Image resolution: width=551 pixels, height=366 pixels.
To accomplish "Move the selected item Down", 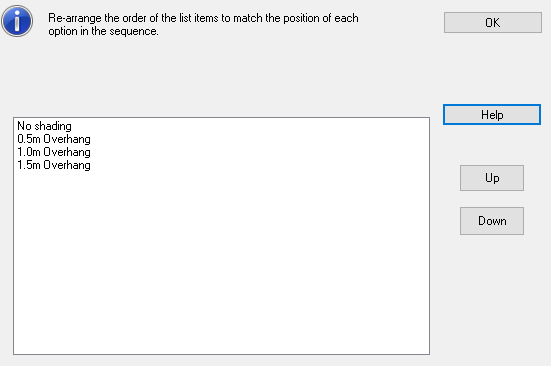I will tap(492, 221).
